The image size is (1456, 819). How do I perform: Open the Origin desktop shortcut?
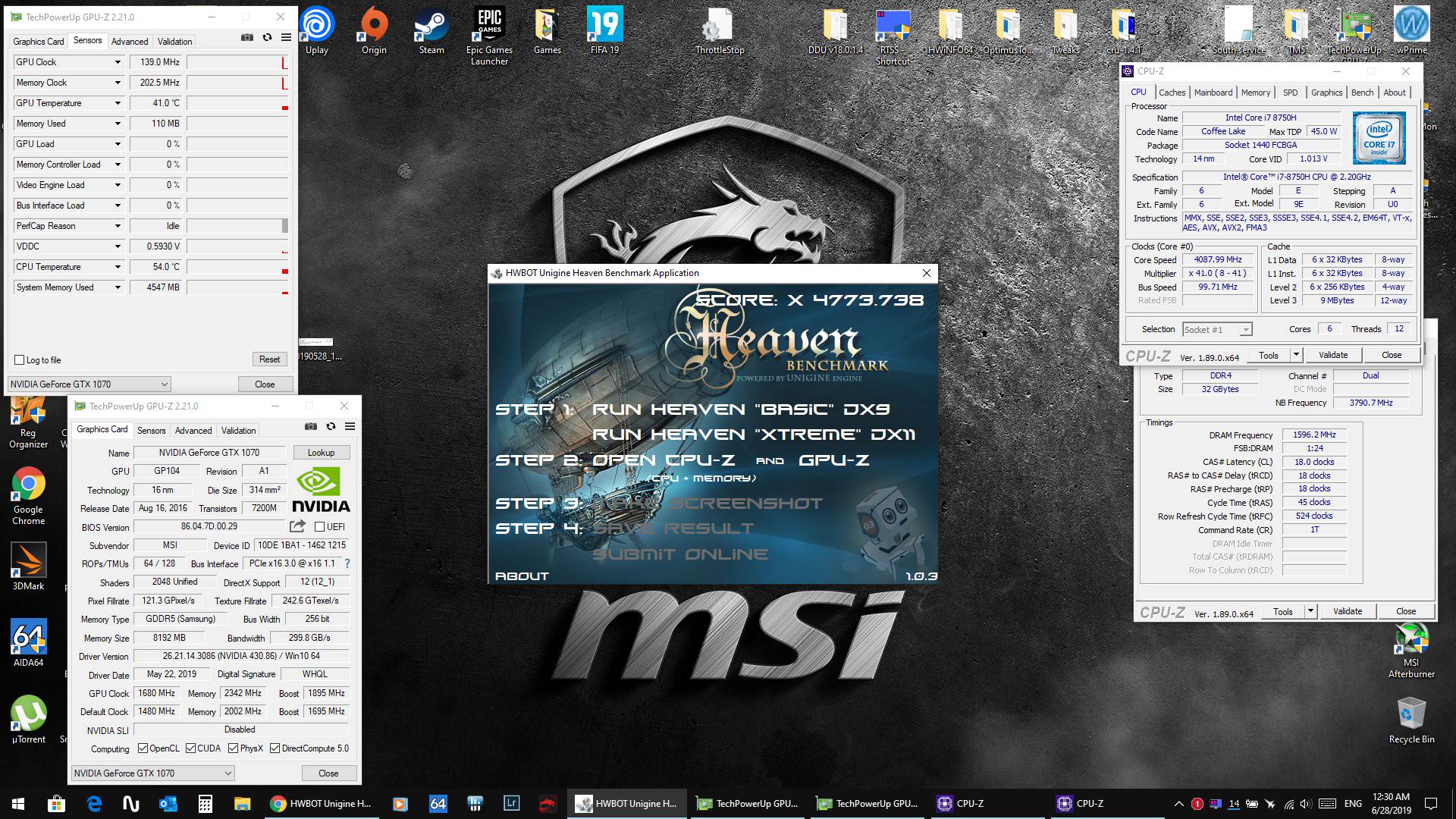pyautogui.click(x=374, y=30)
